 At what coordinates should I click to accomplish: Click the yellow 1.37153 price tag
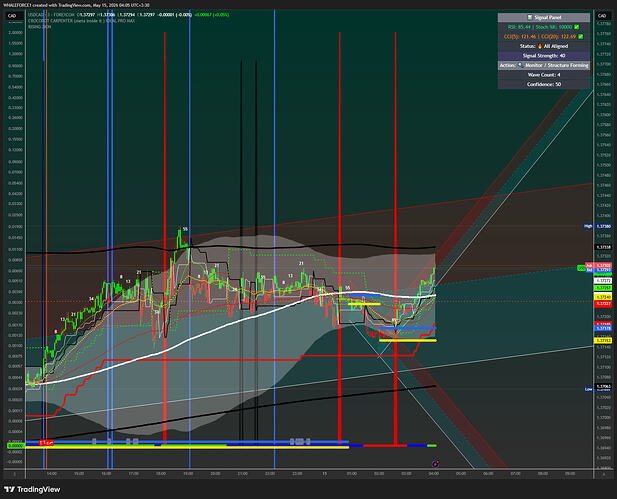click(x=603, y=340)
